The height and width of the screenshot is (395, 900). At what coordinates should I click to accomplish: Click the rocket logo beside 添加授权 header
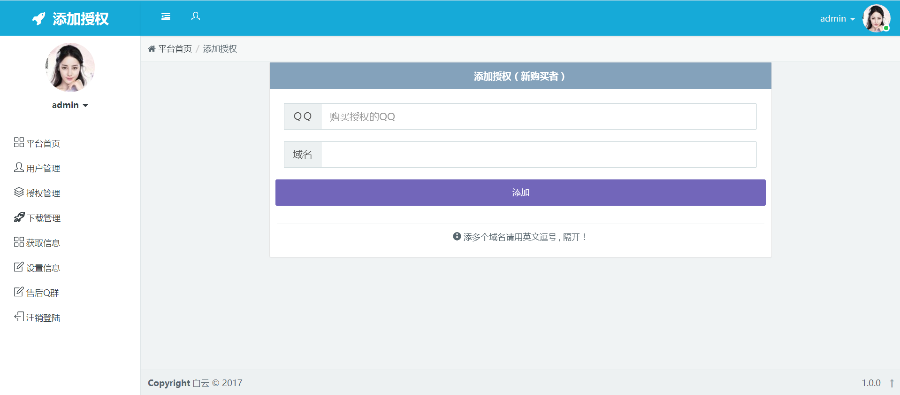[x=38, y=19]
